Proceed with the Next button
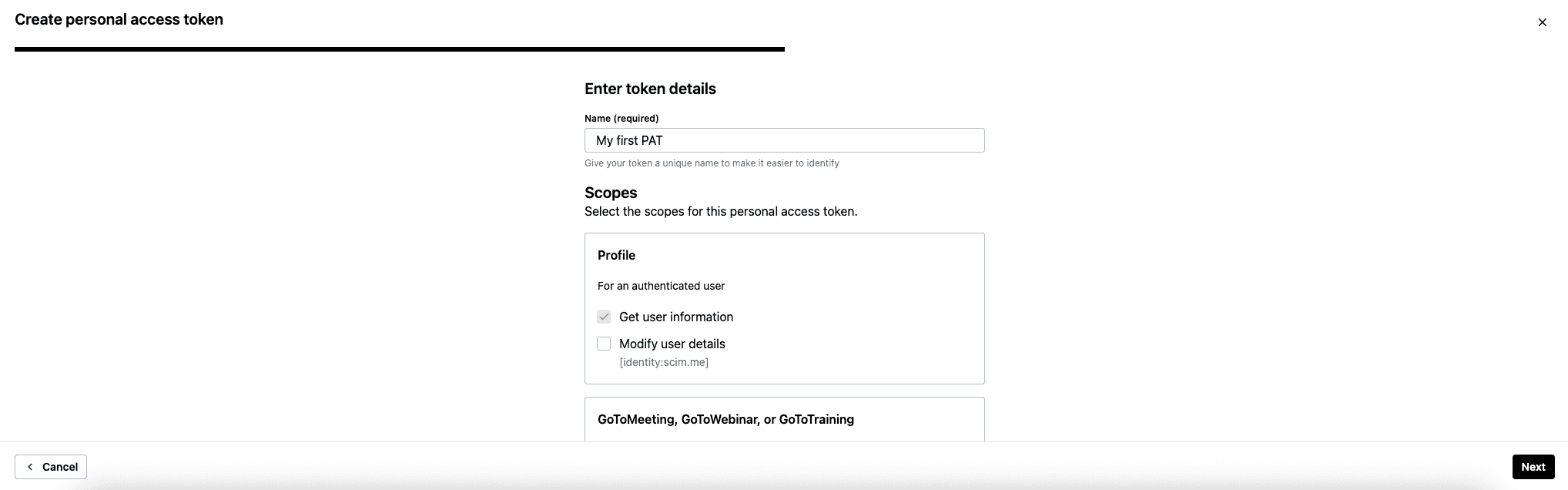1568x490 pixels. tap(1533, 467)
